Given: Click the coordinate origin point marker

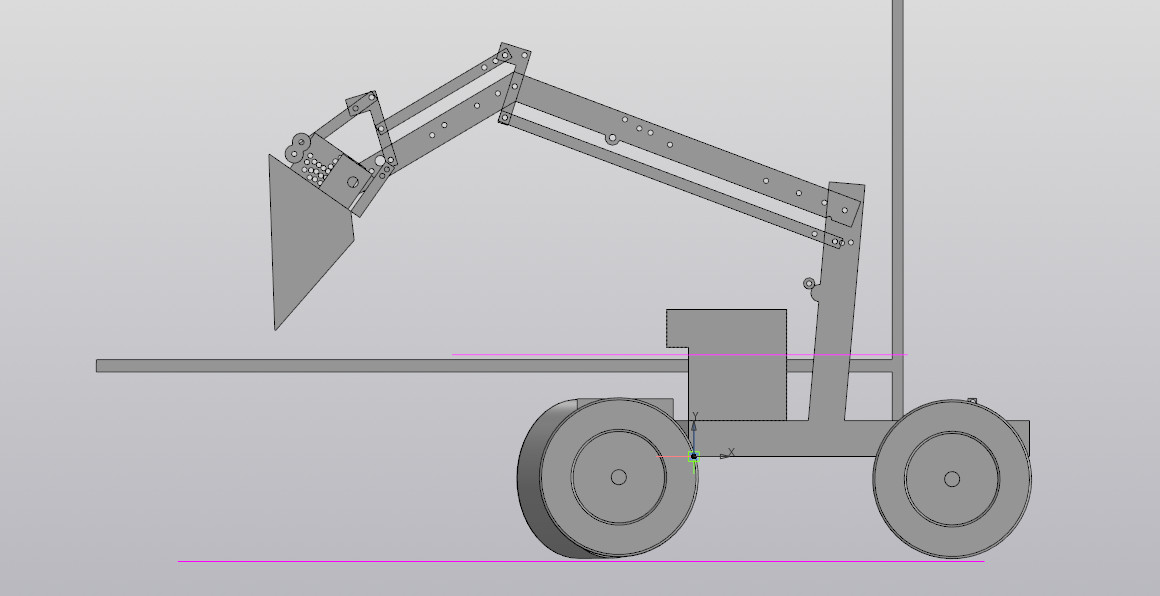Looking at the screenshot, I should (693, 456).
